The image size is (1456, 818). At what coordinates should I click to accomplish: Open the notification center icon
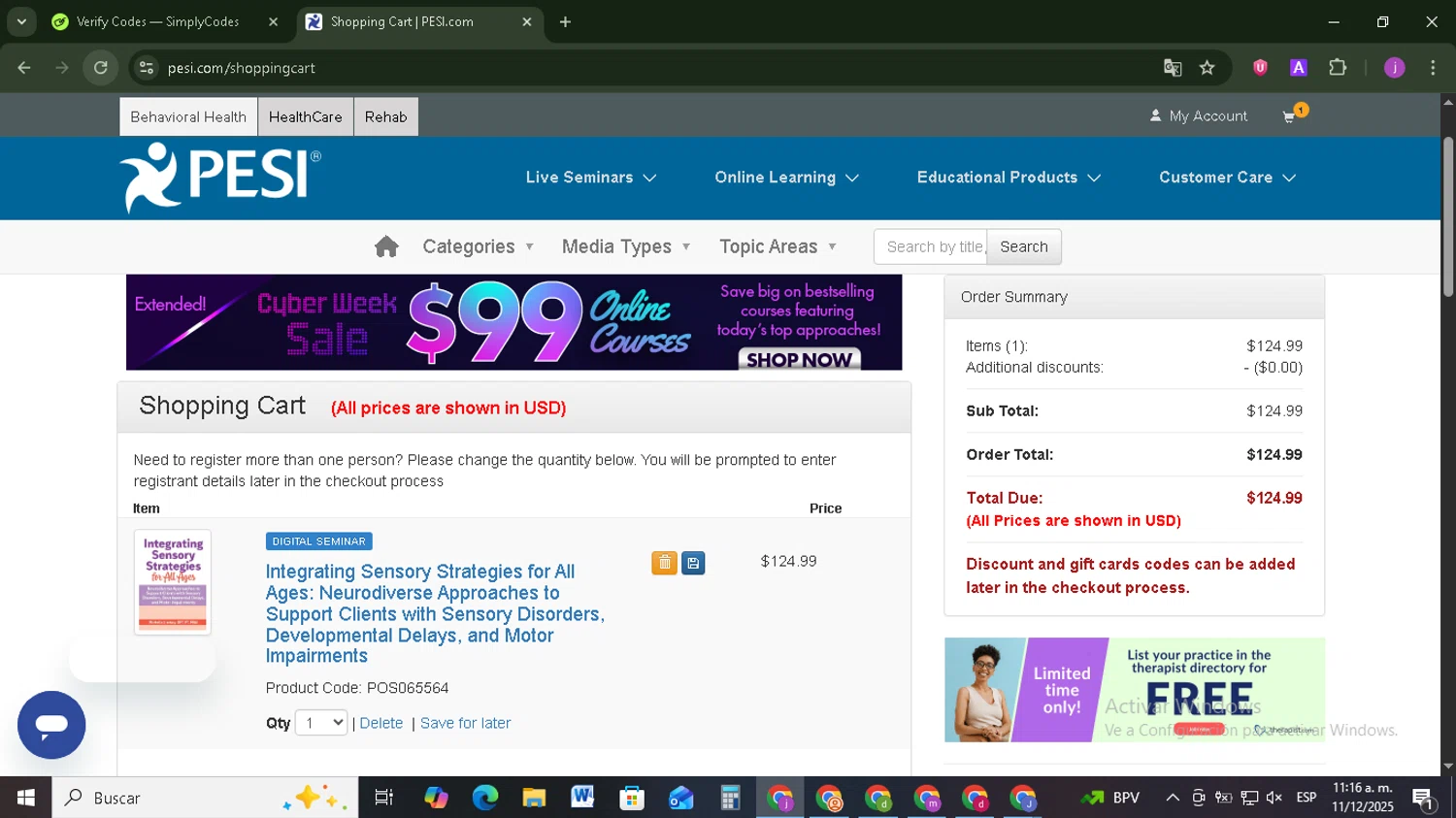pos(1424,799)
